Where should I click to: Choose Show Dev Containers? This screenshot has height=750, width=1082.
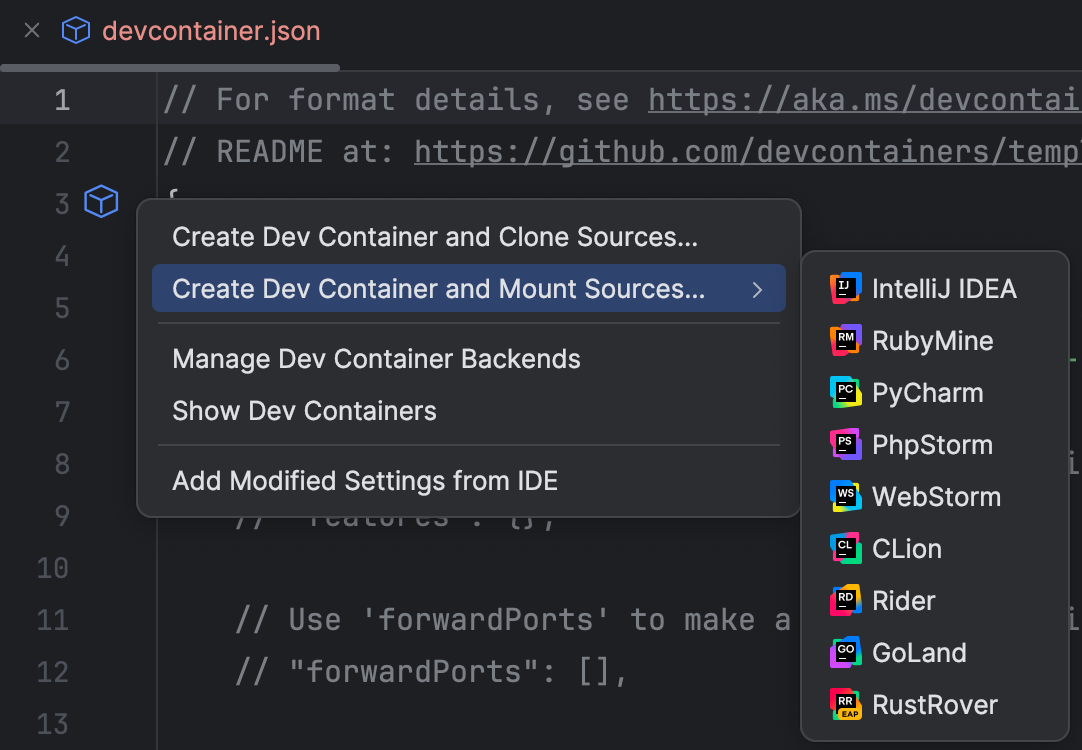click(305, 410)
